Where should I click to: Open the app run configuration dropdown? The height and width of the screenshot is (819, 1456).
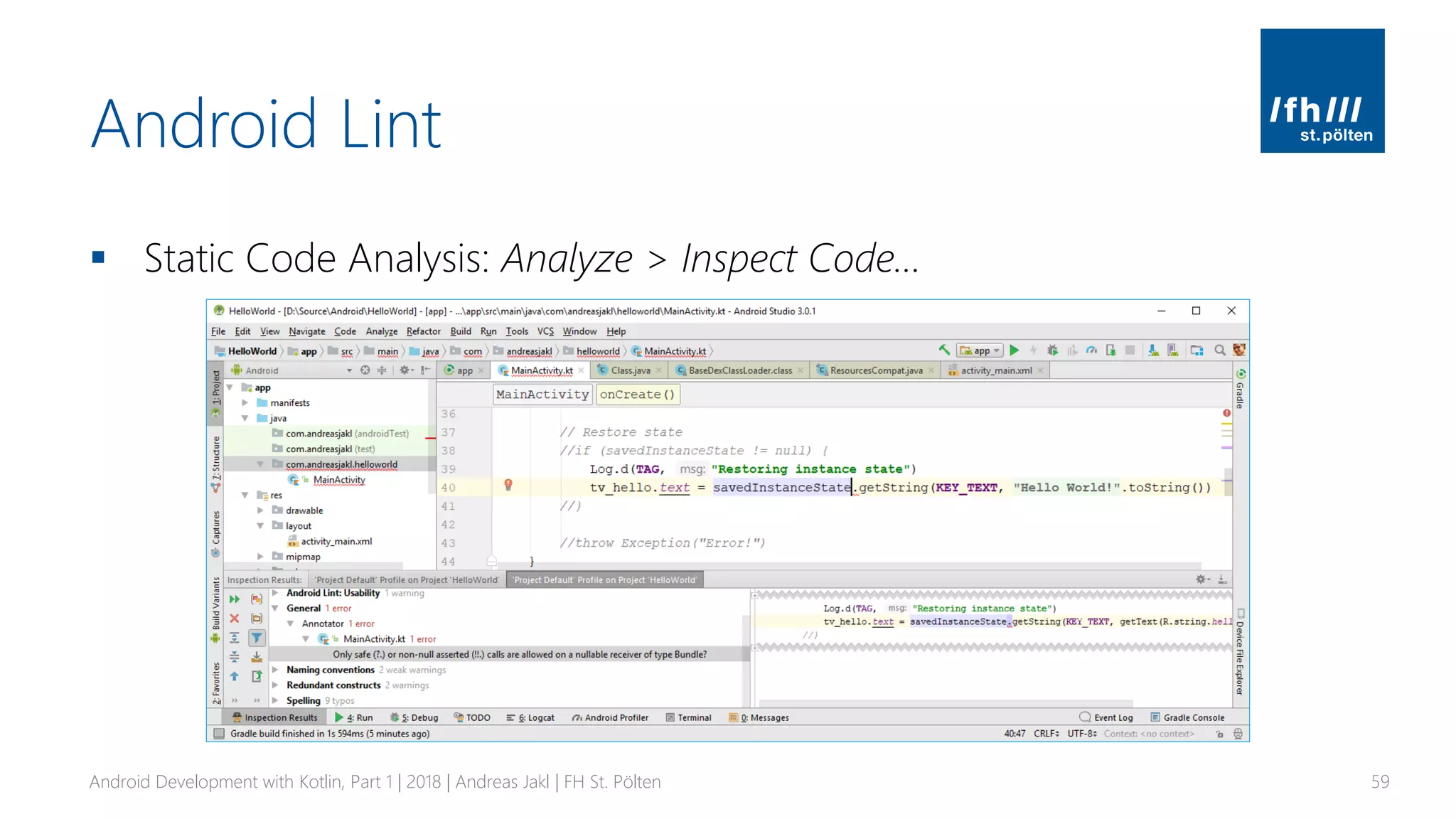tap(981, 350)
